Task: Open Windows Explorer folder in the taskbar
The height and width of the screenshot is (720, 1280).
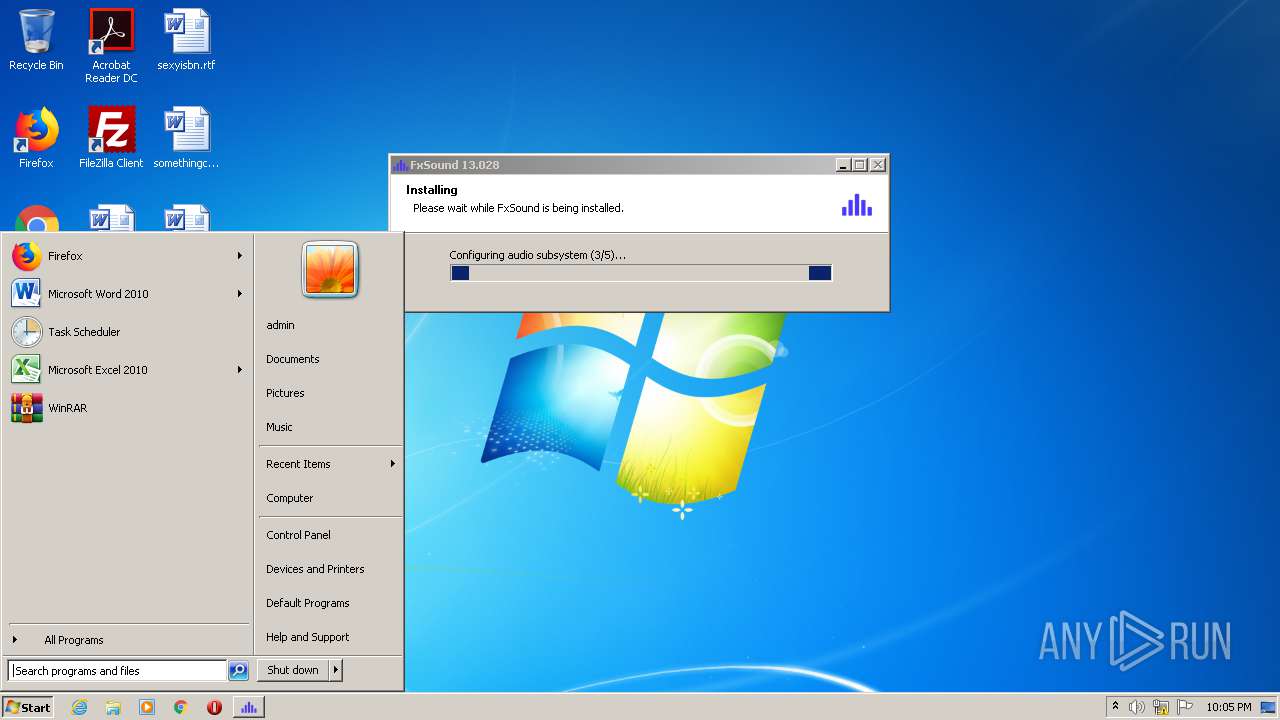Action: pyautogui.click(x=113, y=707)
